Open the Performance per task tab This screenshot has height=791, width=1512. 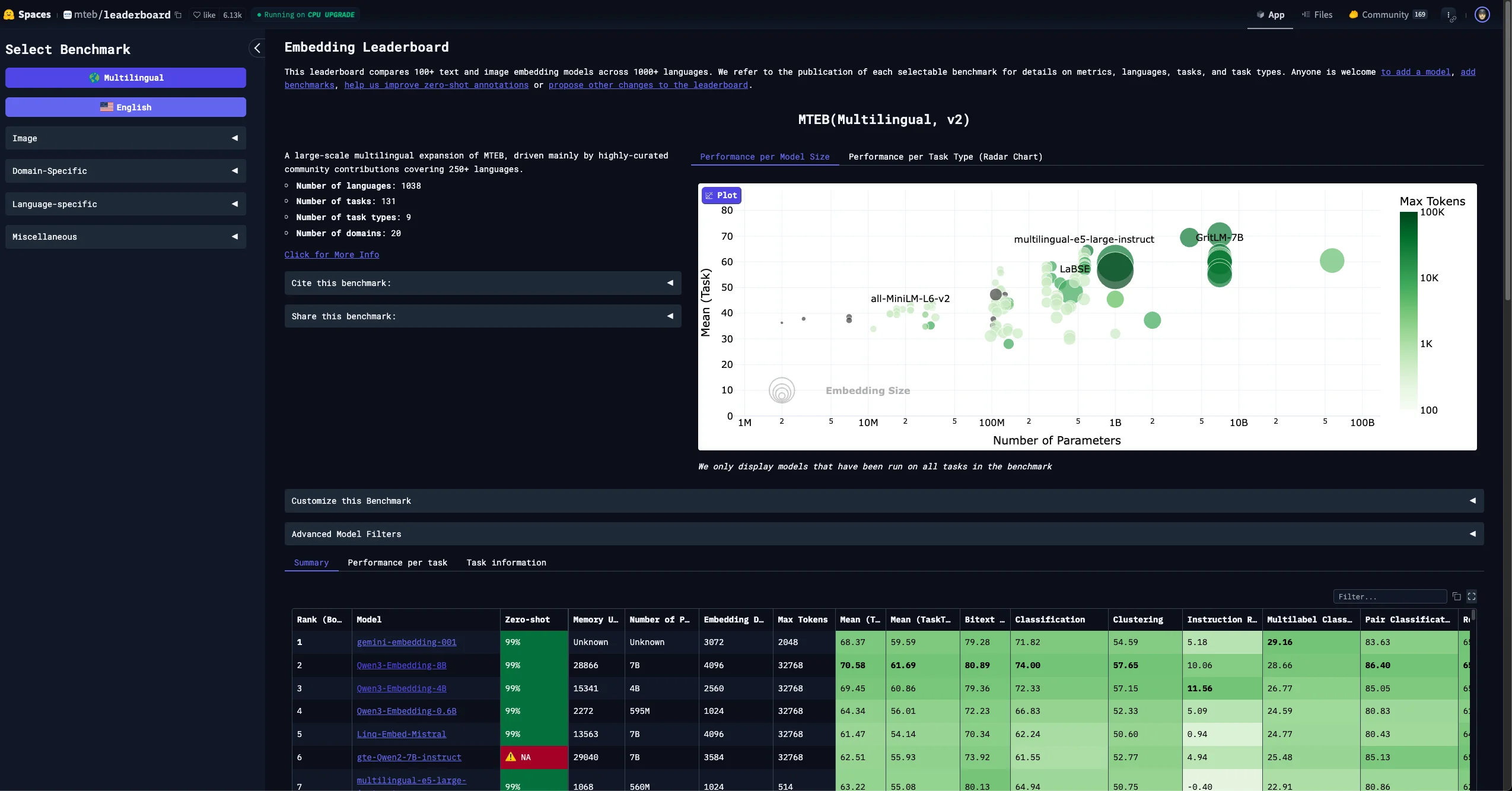pos(397,563)
